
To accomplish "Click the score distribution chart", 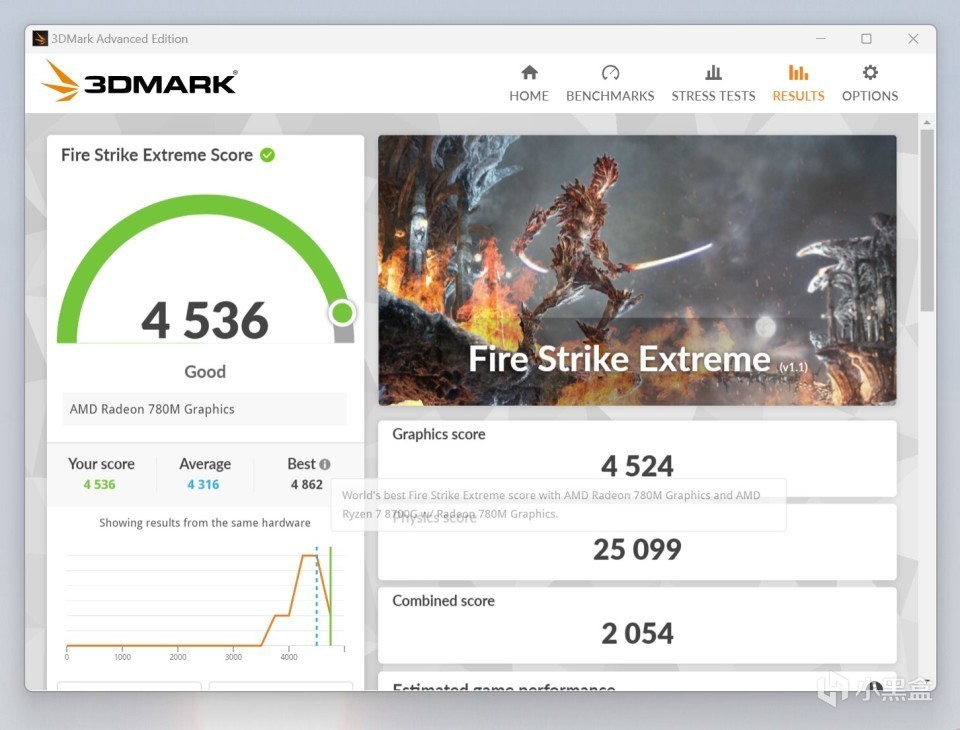I will (x=205, y=602).
